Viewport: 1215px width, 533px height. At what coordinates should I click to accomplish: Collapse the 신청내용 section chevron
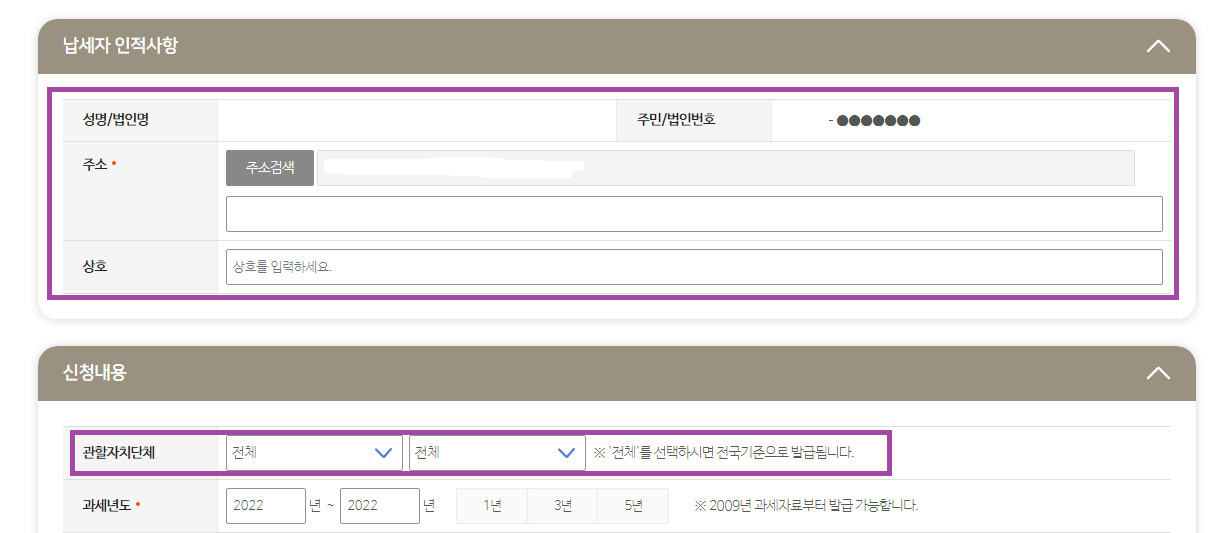pyautogui.click(x=1158, y=373)
